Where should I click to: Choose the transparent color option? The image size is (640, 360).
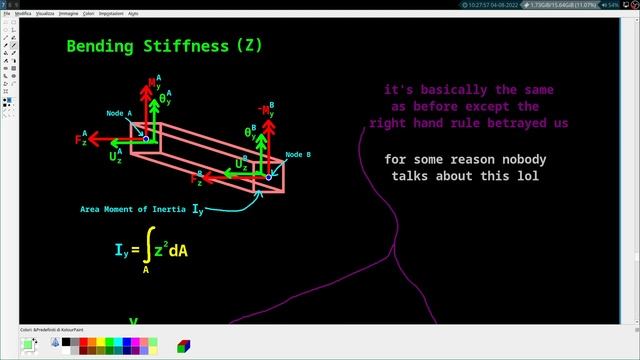click(x=56, y=342)
